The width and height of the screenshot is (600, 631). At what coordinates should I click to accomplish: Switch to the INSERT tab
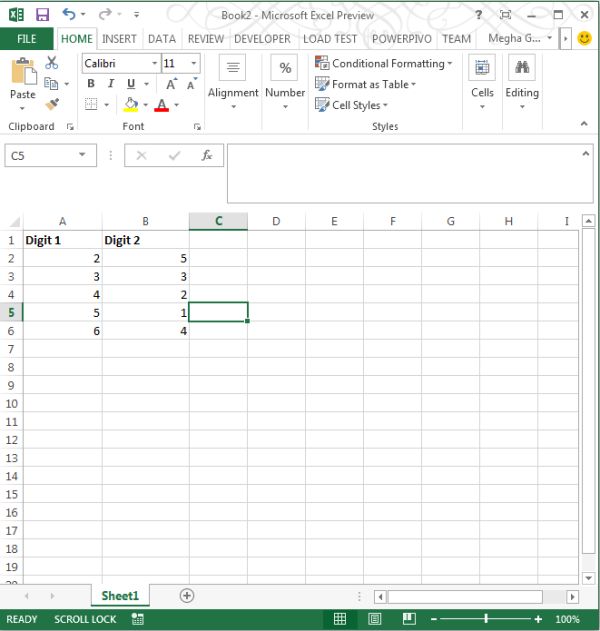coord(119,39)
